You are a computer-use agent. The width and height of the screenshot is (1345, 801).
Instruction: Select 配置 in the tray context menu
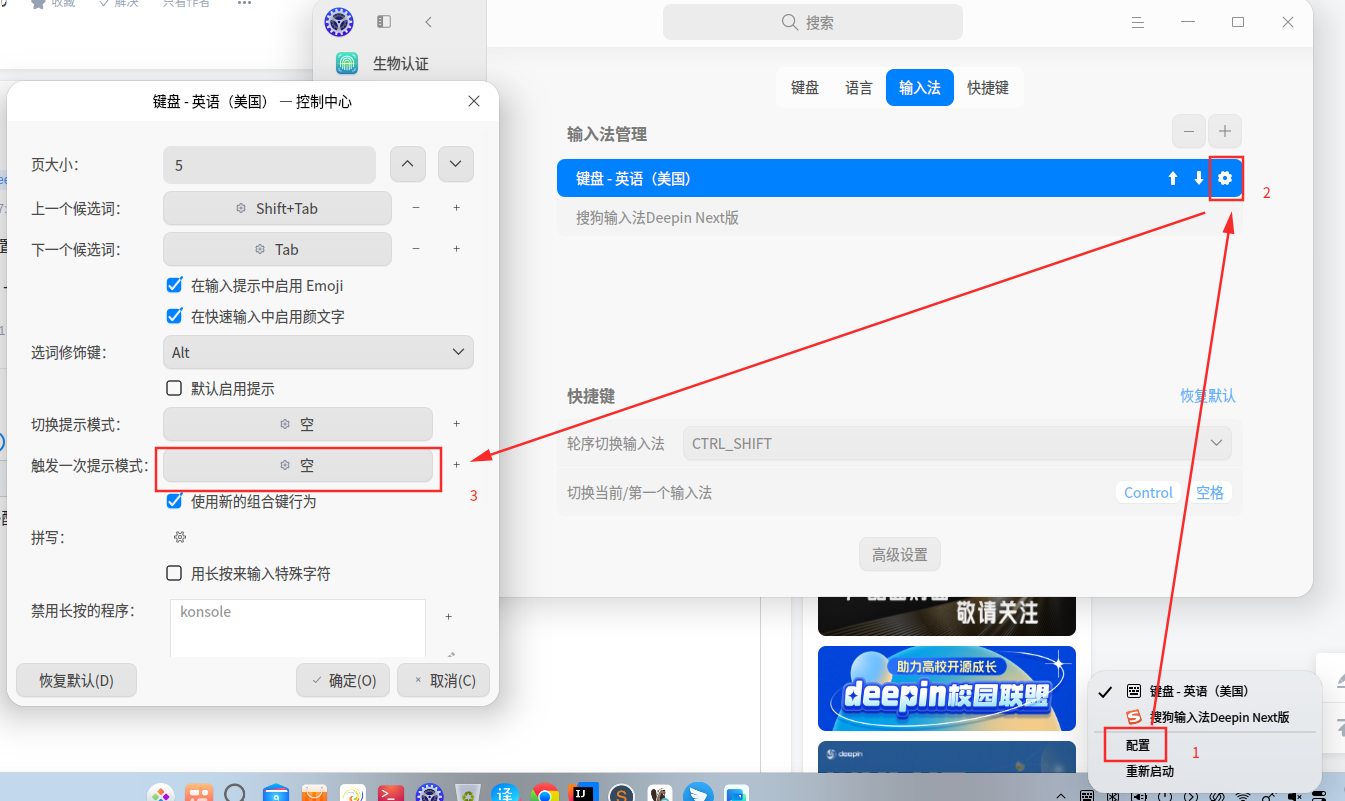pyautogui.click(x=1137, y=745)
